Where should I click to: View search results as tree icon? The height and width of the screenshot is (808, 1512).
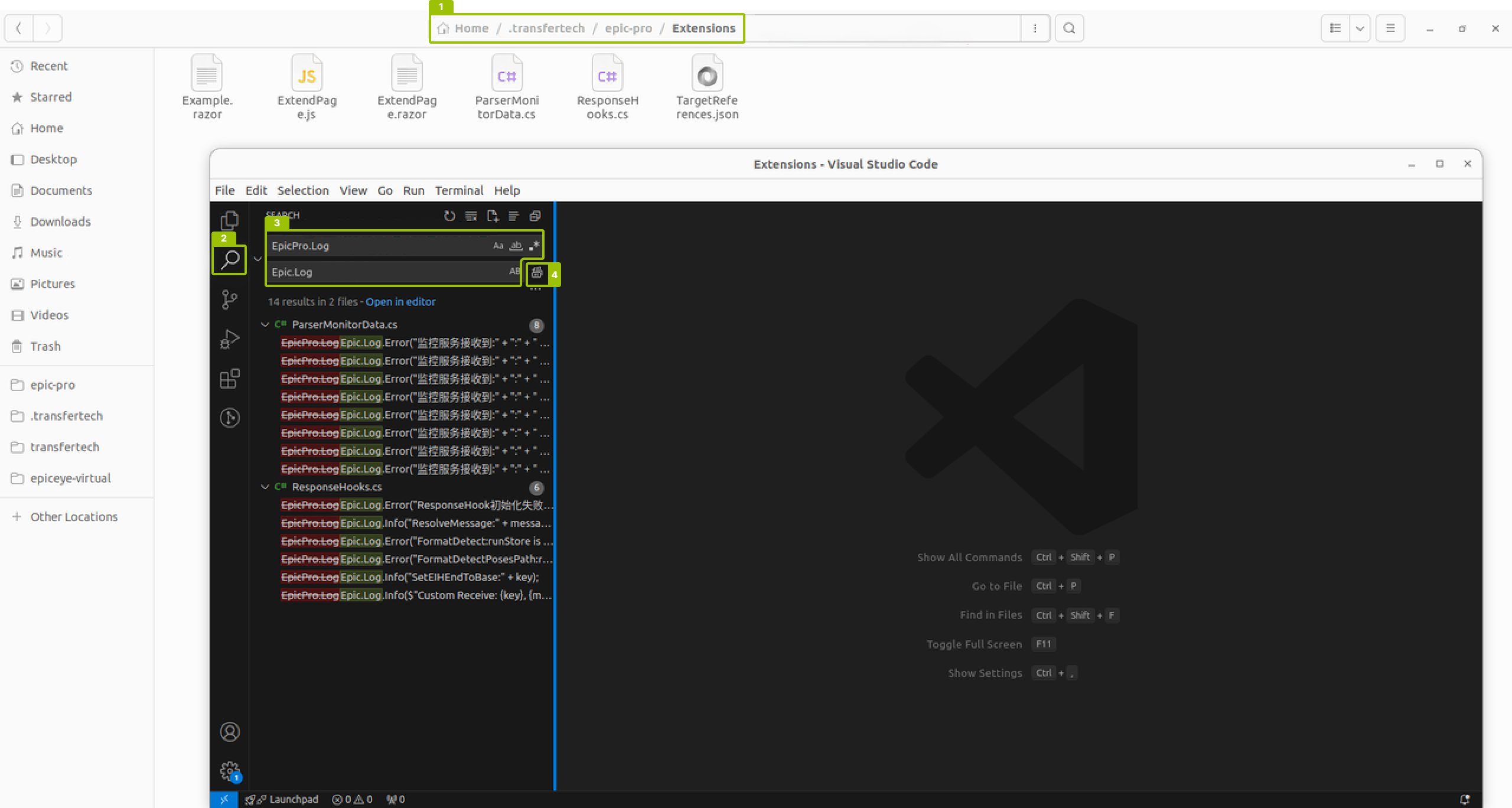point(513,216)
